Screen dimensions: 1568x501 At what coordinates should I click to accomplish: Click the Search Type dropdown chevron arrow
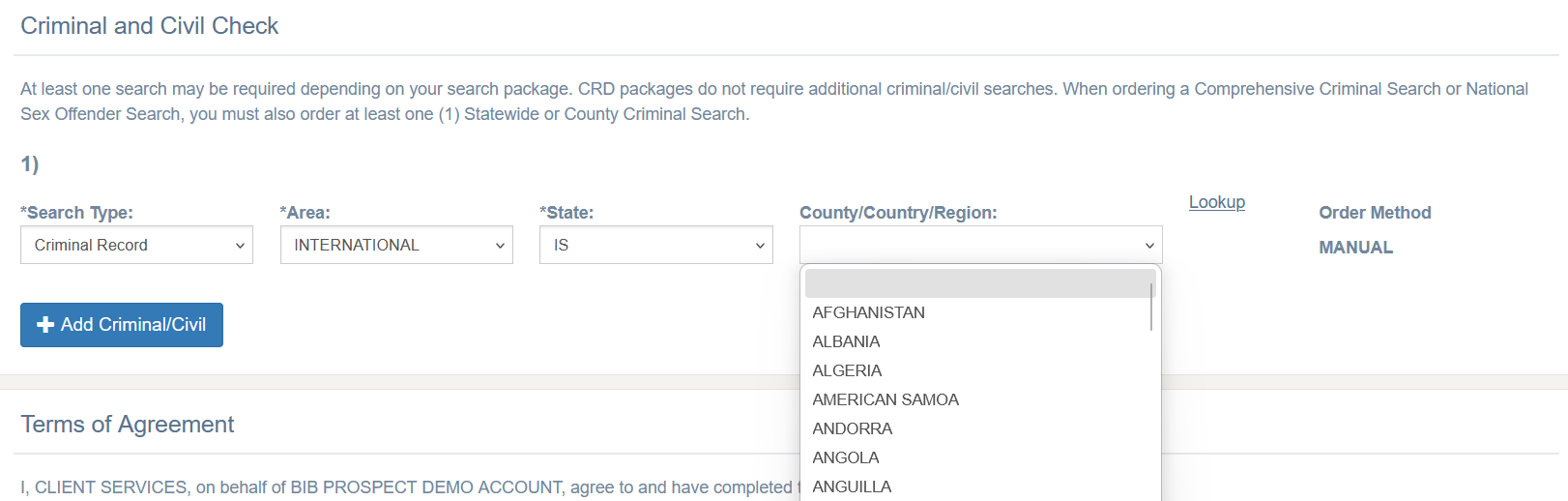coord(240,246)
